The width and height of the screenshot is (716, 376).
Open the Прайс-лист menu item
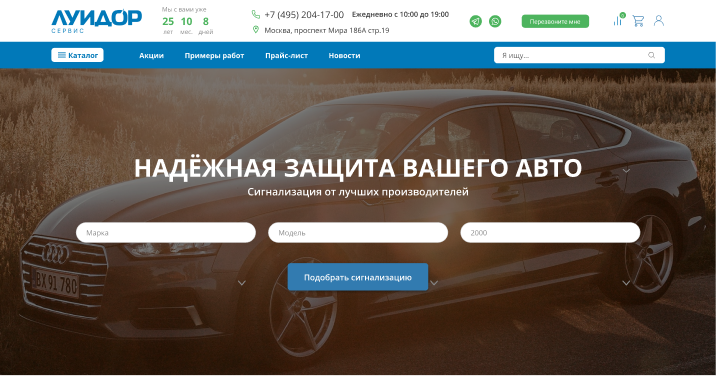click(286, 55)
